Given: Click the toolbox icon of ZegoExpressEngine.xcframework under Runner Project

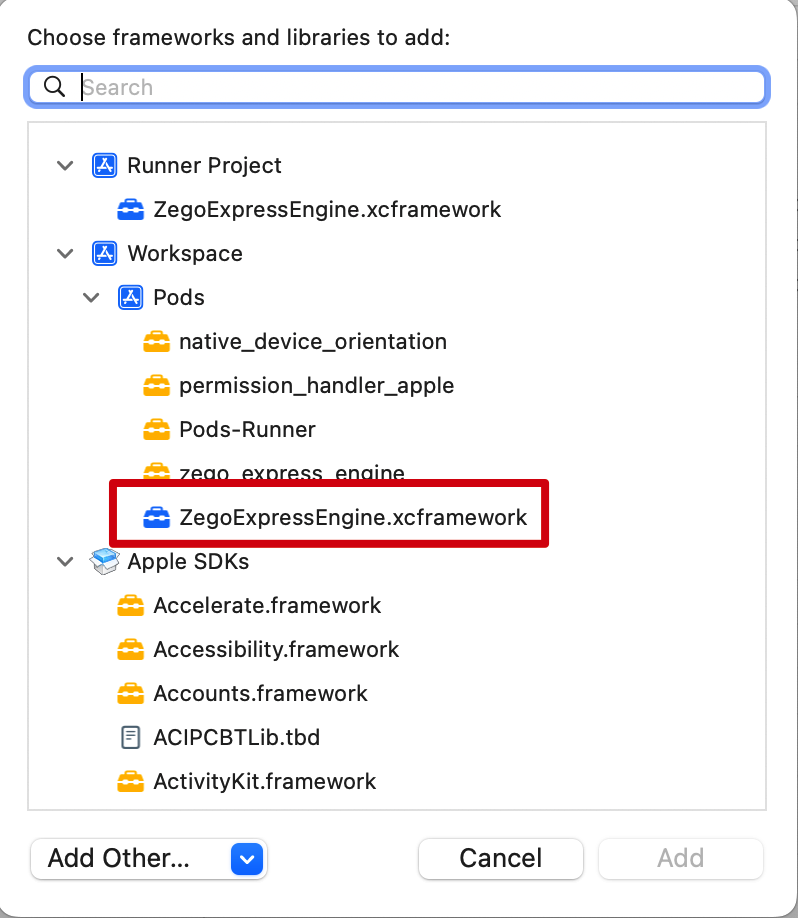Looking at the screenshot, I should (x=131, y=210).
